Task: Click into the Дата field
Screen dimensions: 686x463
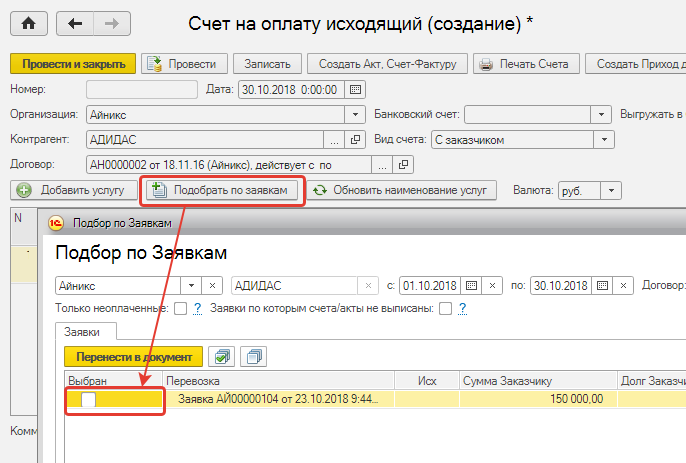Action: 291,90
